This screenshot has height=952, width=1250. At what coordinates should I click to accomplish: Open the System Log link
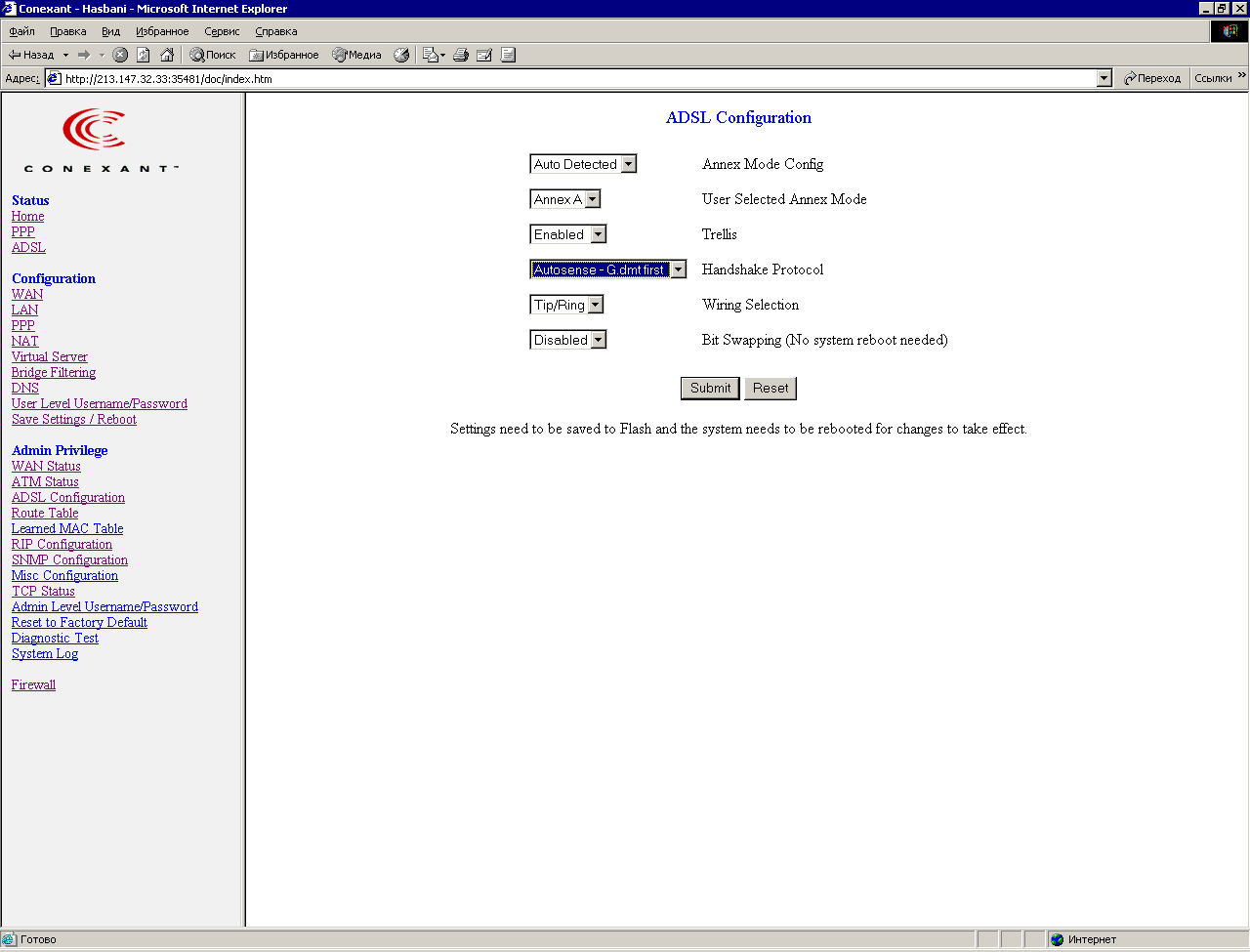(45, 653)
